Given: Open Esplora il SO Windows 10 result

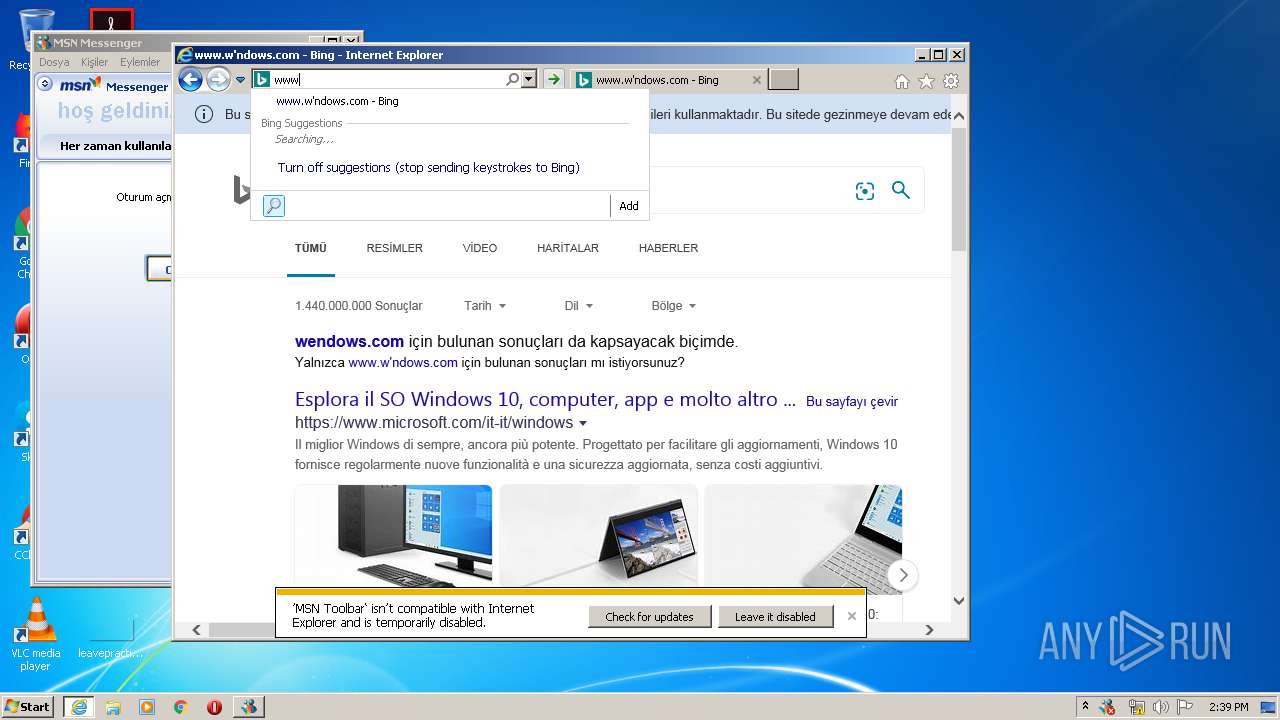Looking at the screenshot, I should point(545,399).
